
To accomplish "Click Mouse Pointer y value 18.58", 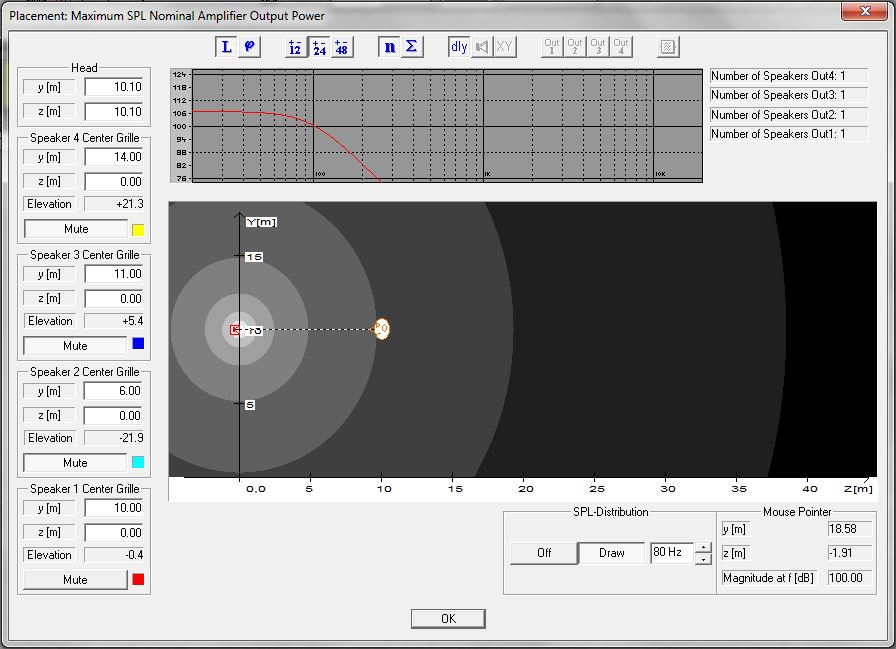I will tap(850, 529).
